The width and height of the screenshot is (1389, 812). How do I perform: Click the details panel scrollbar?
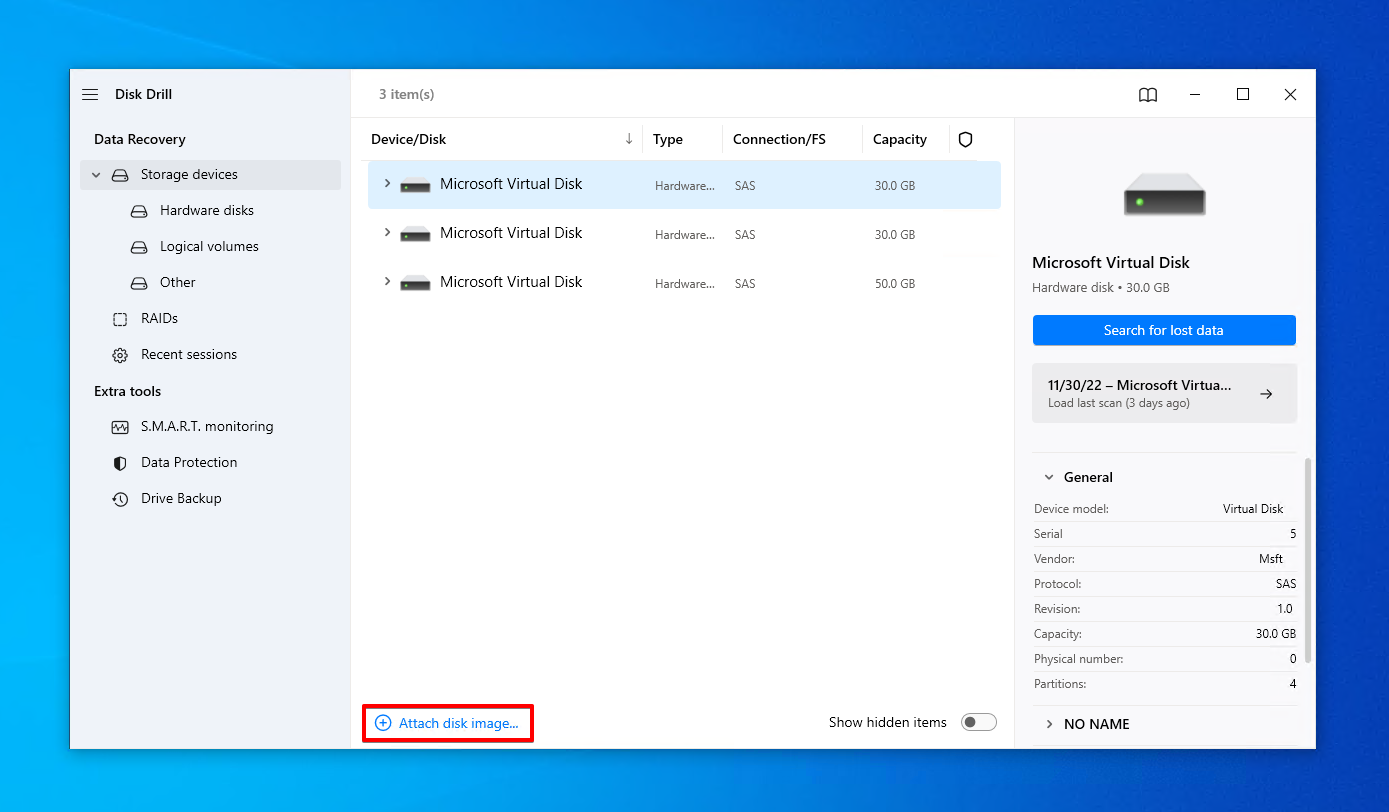coord(1307,560)
